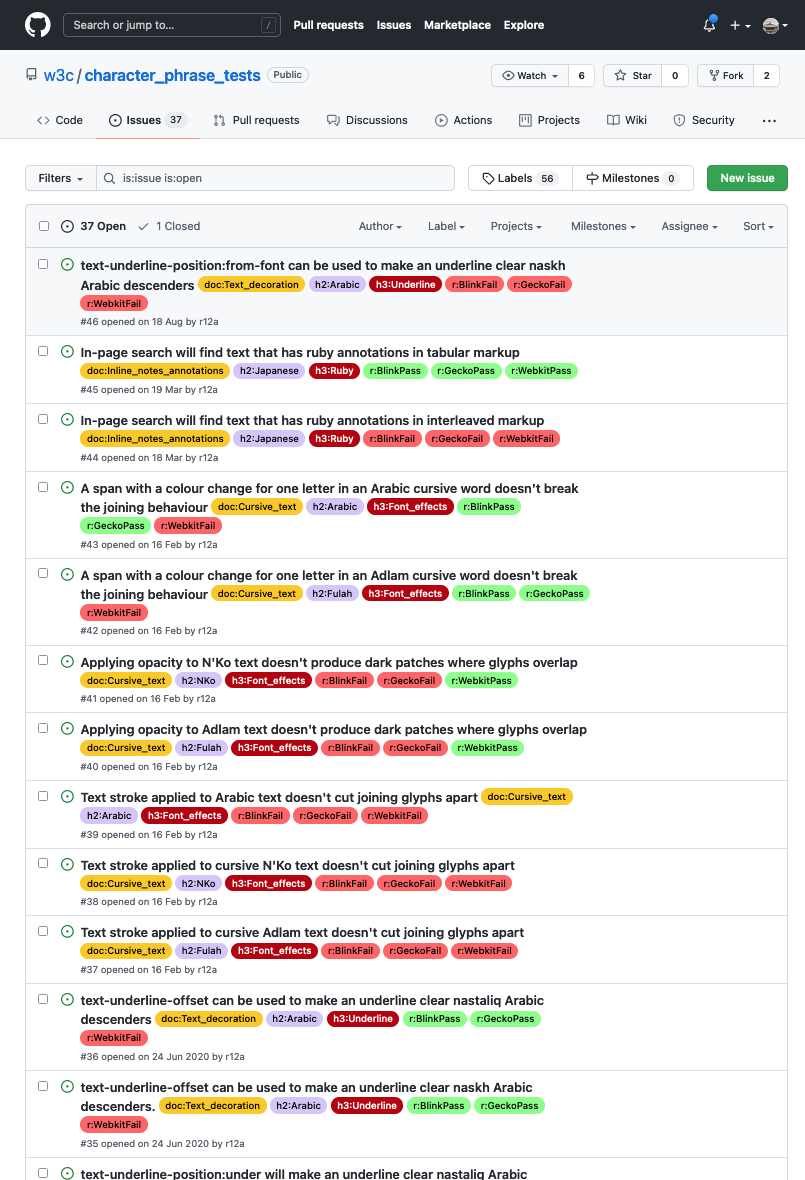This screenshot has height=1180, width=805.
Task: Open the user avatar menu
Action: pos(775,25)
